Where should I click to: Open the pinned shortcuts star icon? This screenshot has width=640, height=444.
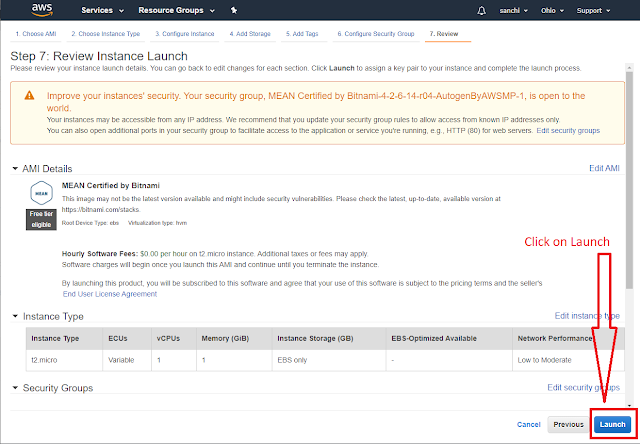click(x=234, y=10)
